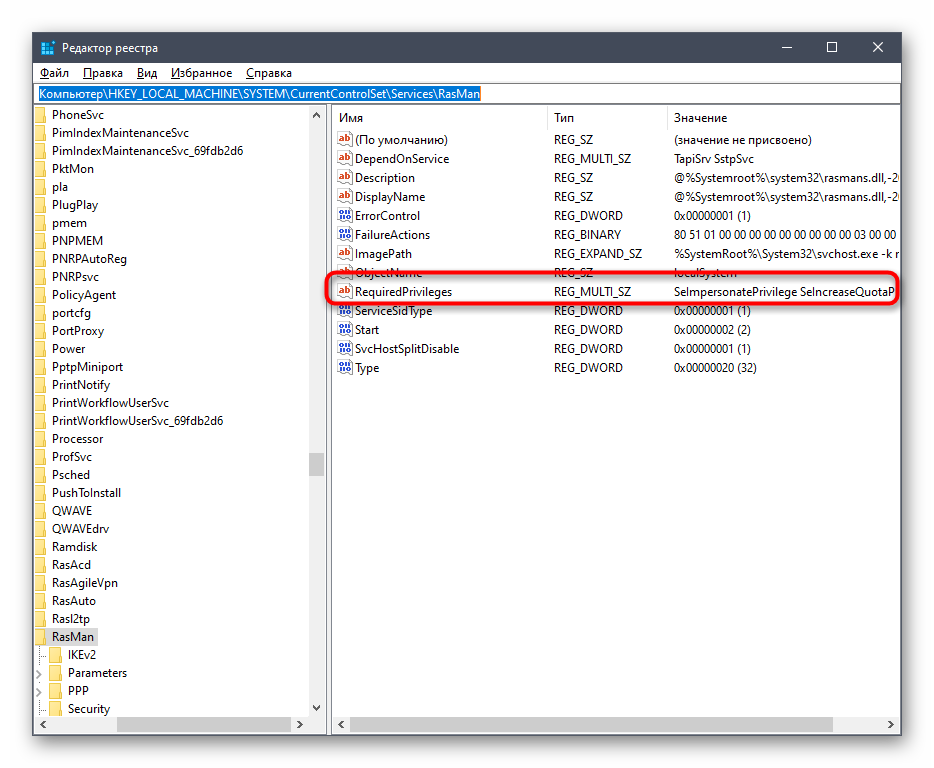The width and height of the screenshot is (934, 768).
Task: Select the Ramdisk key in tree
Action: pyautogui.click(x=77, y=547)
